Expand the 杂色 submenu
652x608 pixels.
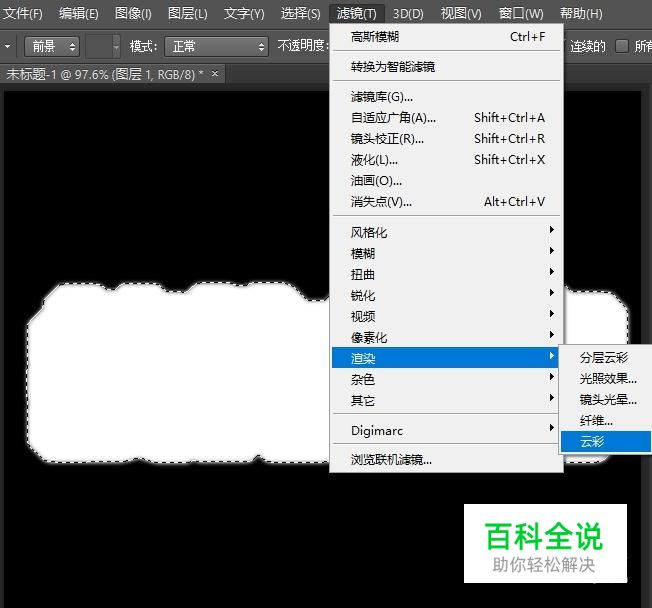[447, 379]
